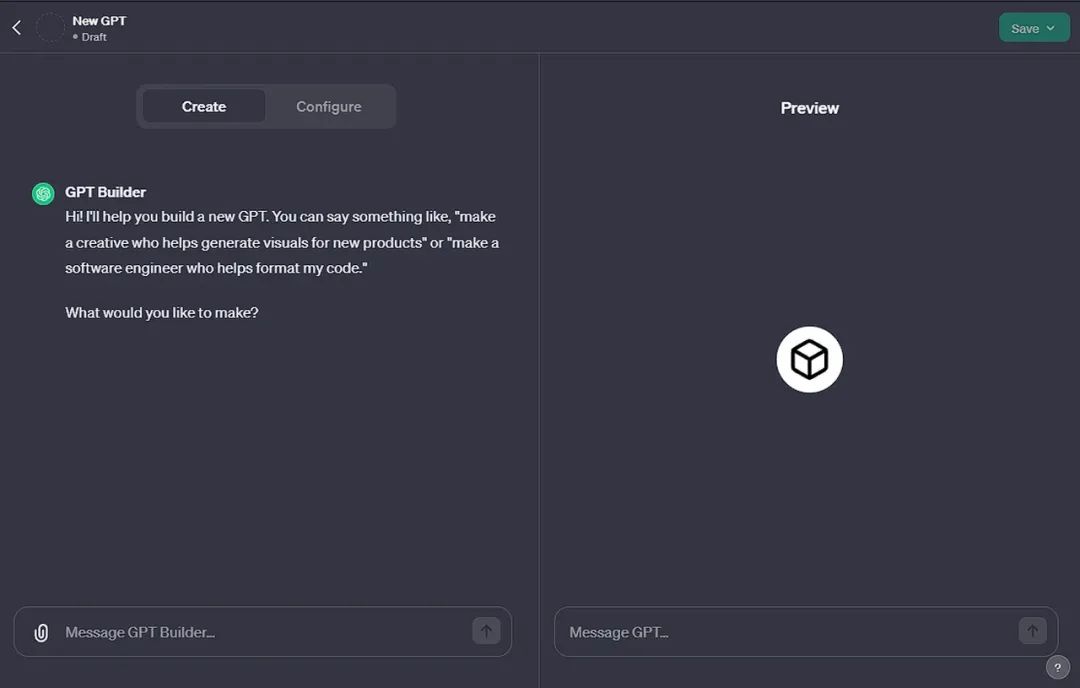Click the cube icon in Preview pane
This screenshot has height=688, width=1080.
[x=809, y=360]
